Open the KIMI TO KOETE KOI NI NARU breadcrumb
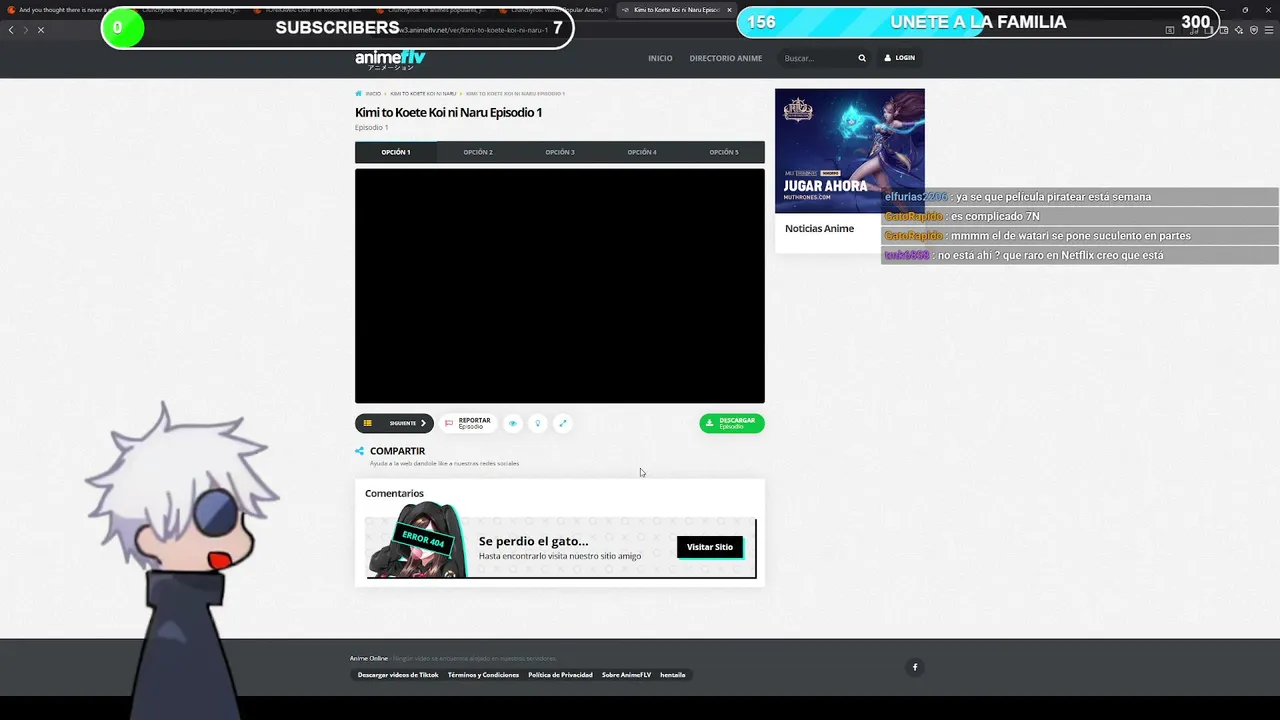Screen dimensions: 1280x720 (x=423, y=93)
